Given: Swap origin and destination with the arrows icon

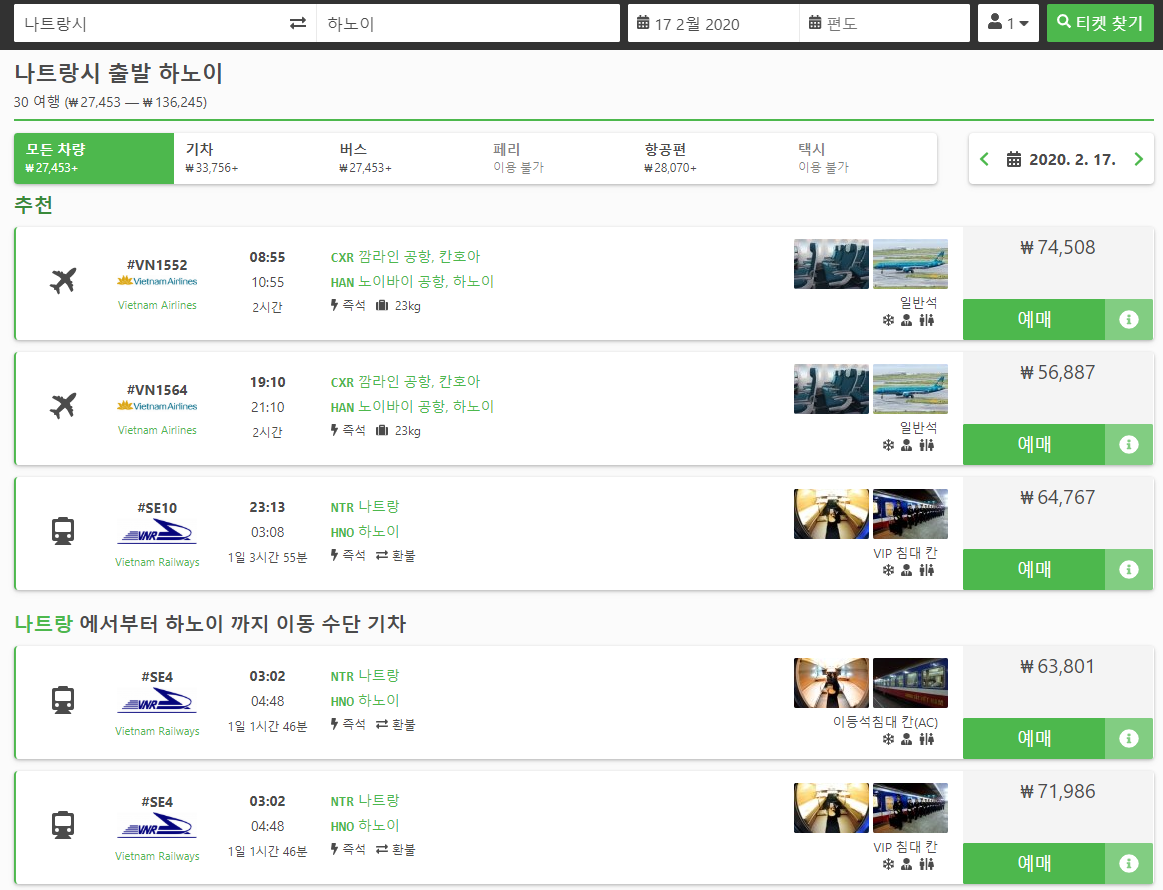Looking at the screenshot, I should 298,24.
